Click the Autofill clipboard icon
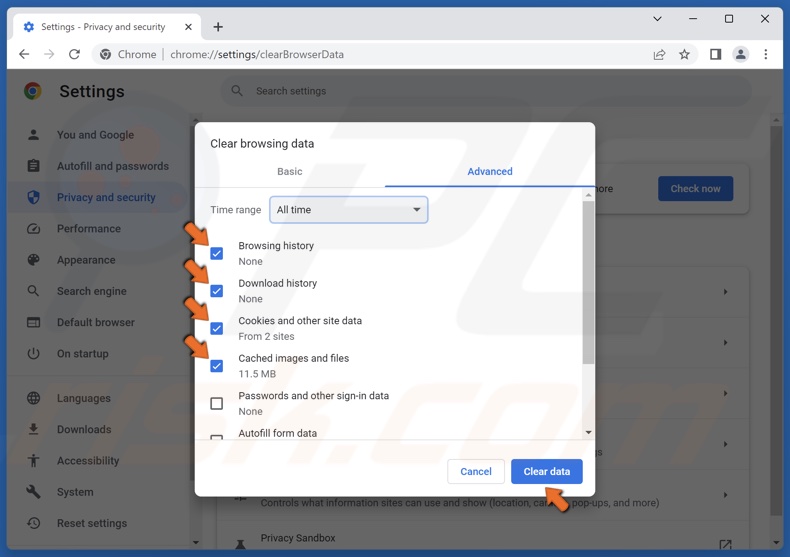790x557 pixels. 33,166
